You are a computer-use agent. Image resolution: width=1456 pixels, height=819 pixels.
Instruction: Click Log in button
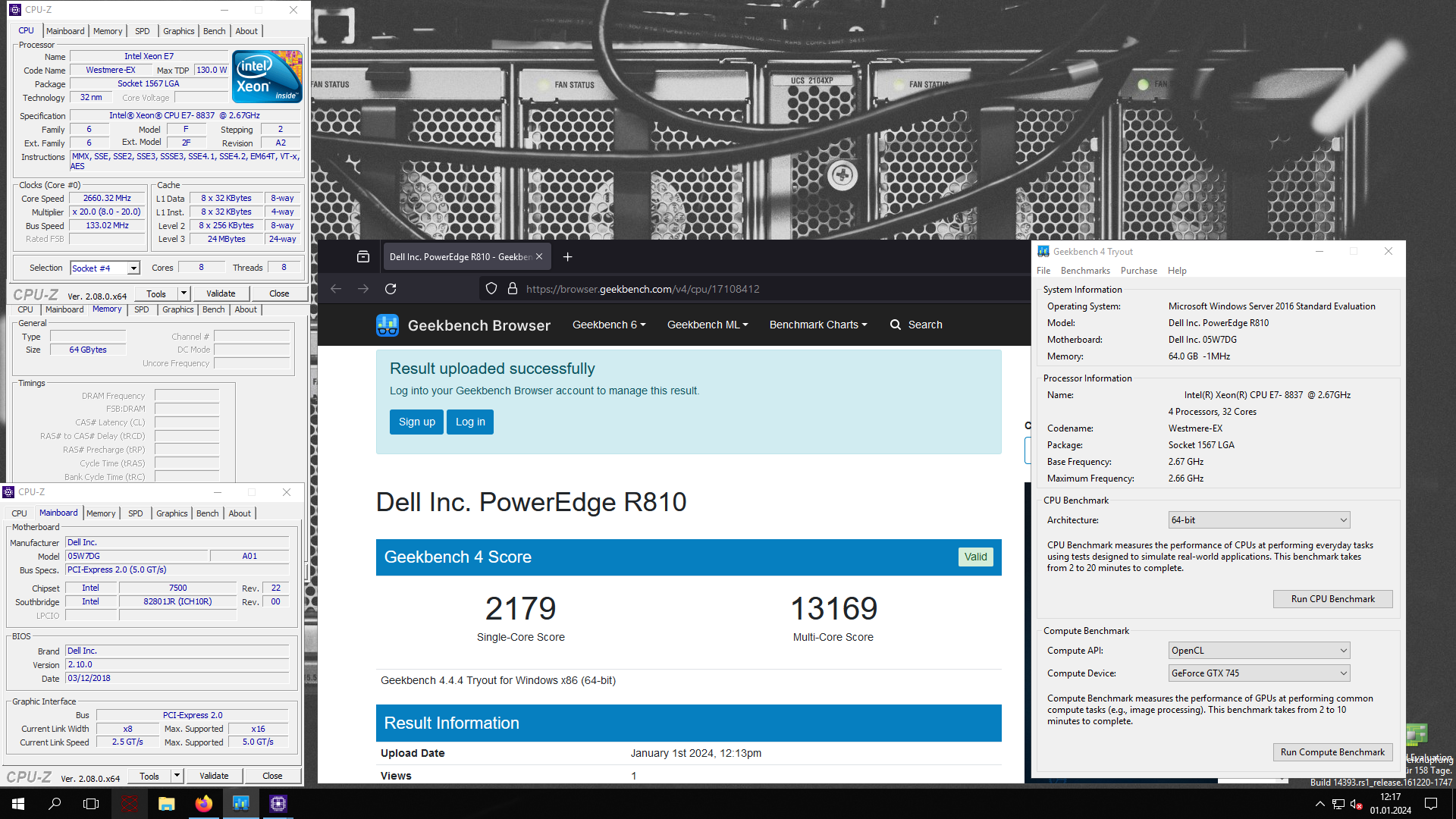click(x=470, y=422)
